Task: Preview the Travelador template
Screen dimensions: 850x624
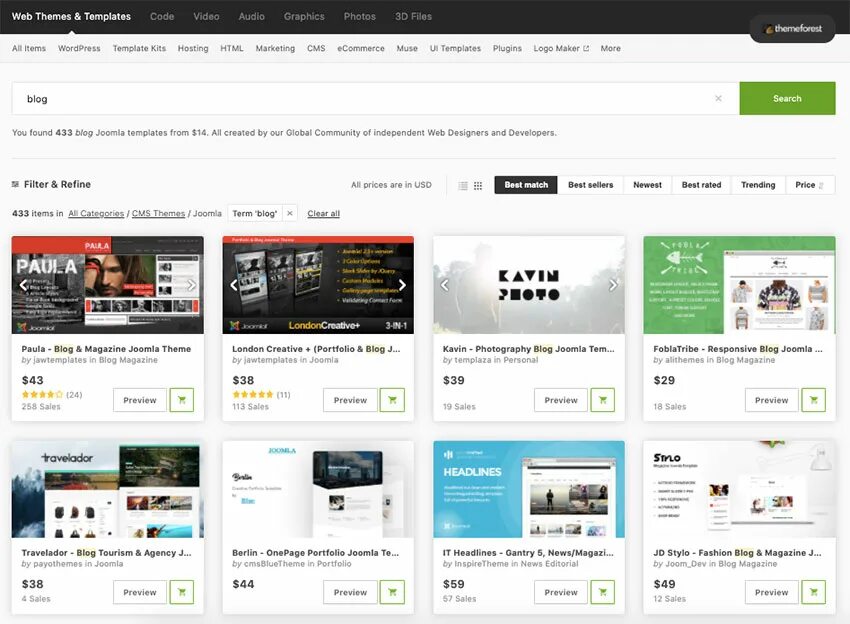Action: pos(140,592)
